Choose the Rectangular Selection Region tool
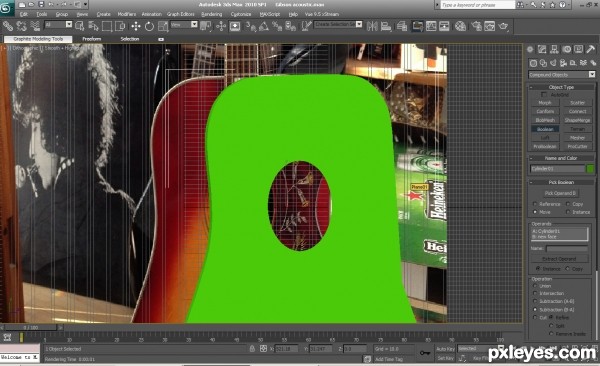 (x=107, y=26)
